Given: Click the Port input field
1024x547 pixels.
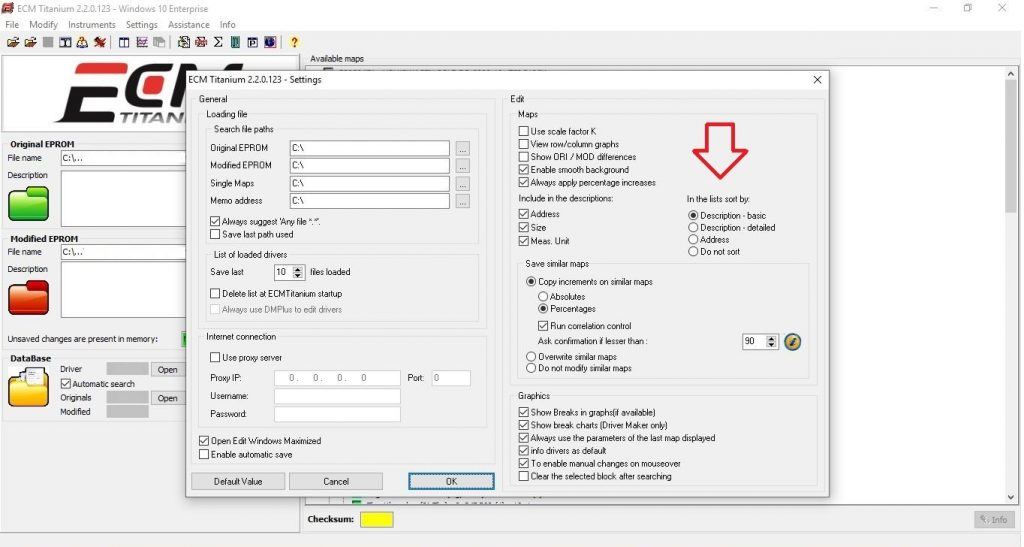Looking at the screenshot, I should coord(451,378).
